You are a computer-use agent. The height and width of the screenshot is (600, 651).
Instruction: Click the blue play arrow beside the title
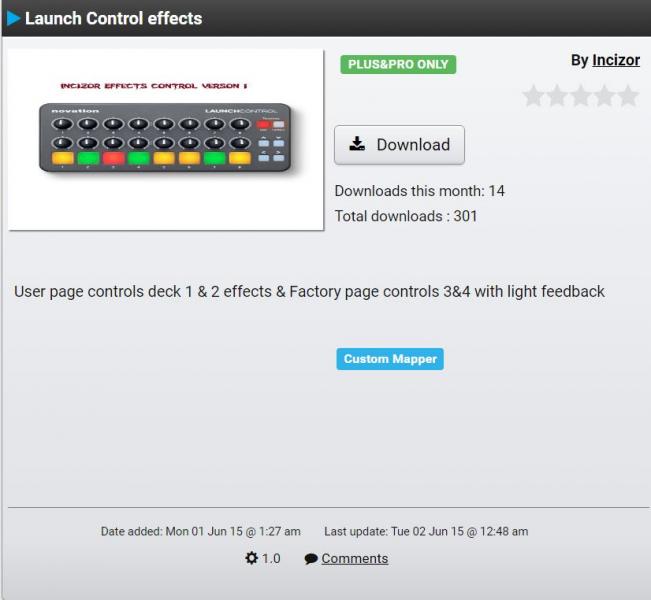coord(14,18)
